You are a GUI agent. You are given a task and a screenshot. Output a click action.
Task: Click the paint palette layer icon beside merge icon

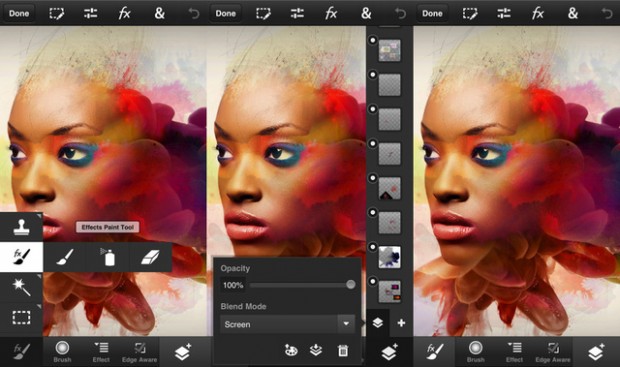291,350
